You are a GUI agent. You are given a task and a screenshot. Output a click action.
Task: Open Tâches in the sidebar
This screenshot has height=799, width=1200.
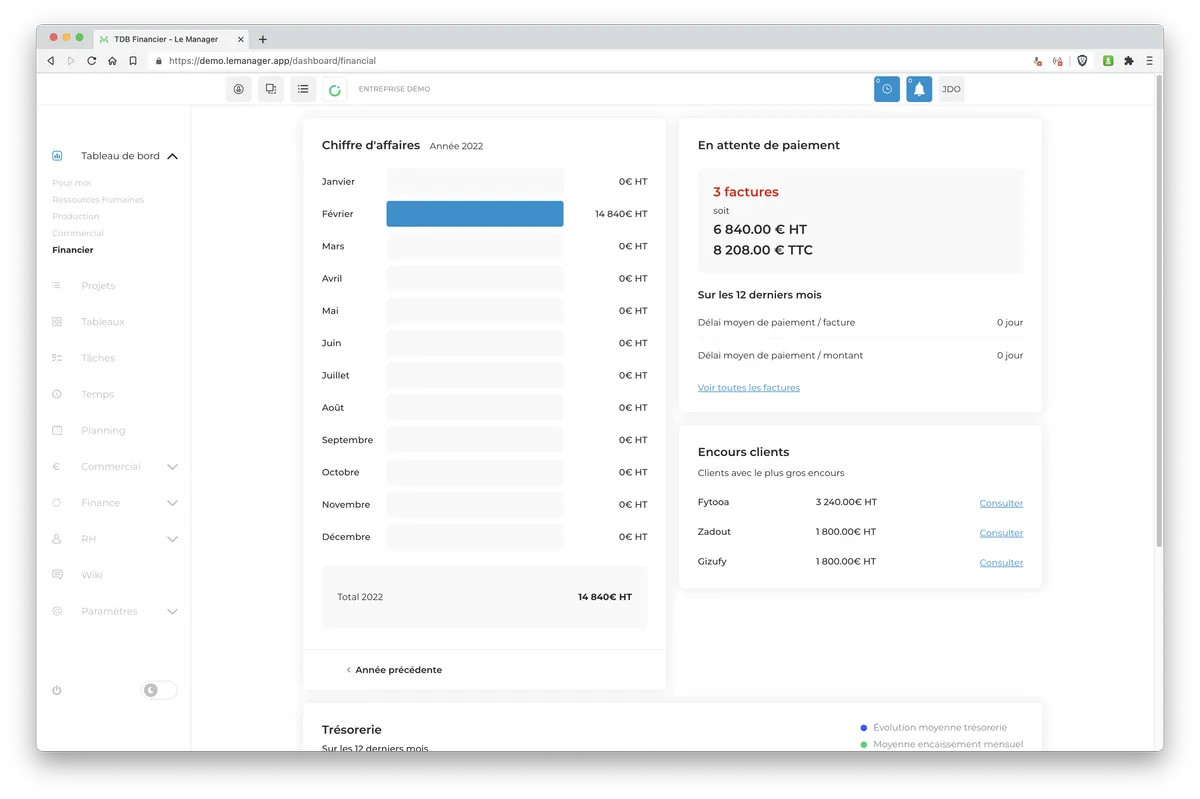[98, 358]
